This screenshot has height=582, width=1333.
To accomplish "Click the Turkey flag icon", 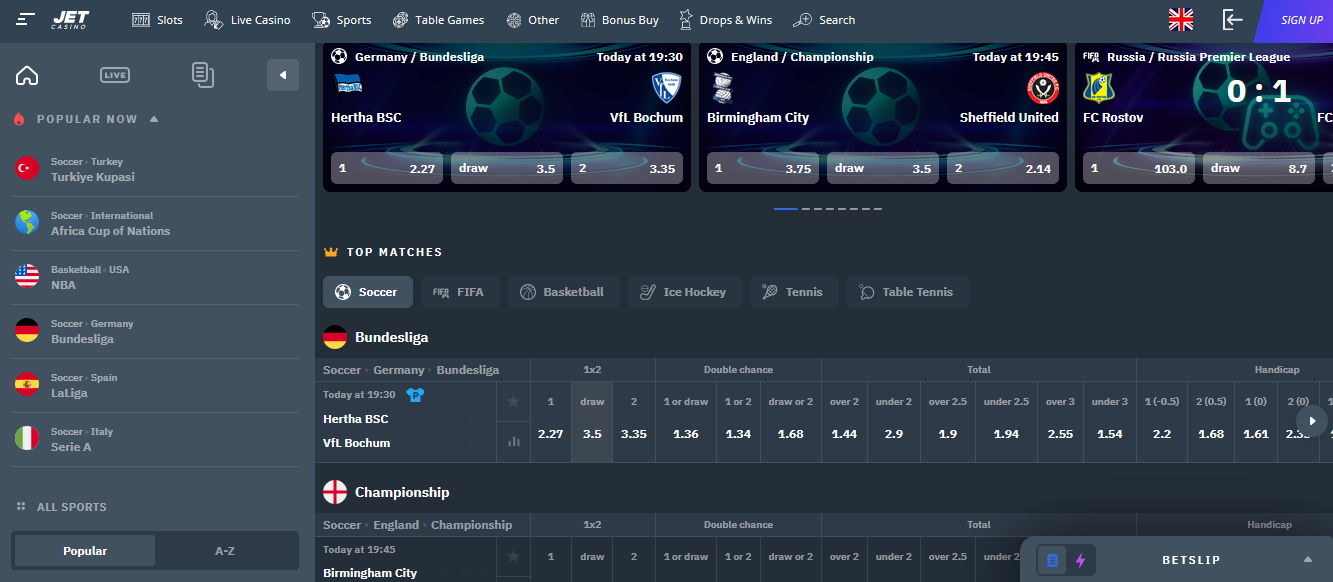I will (x=27, y=168).
